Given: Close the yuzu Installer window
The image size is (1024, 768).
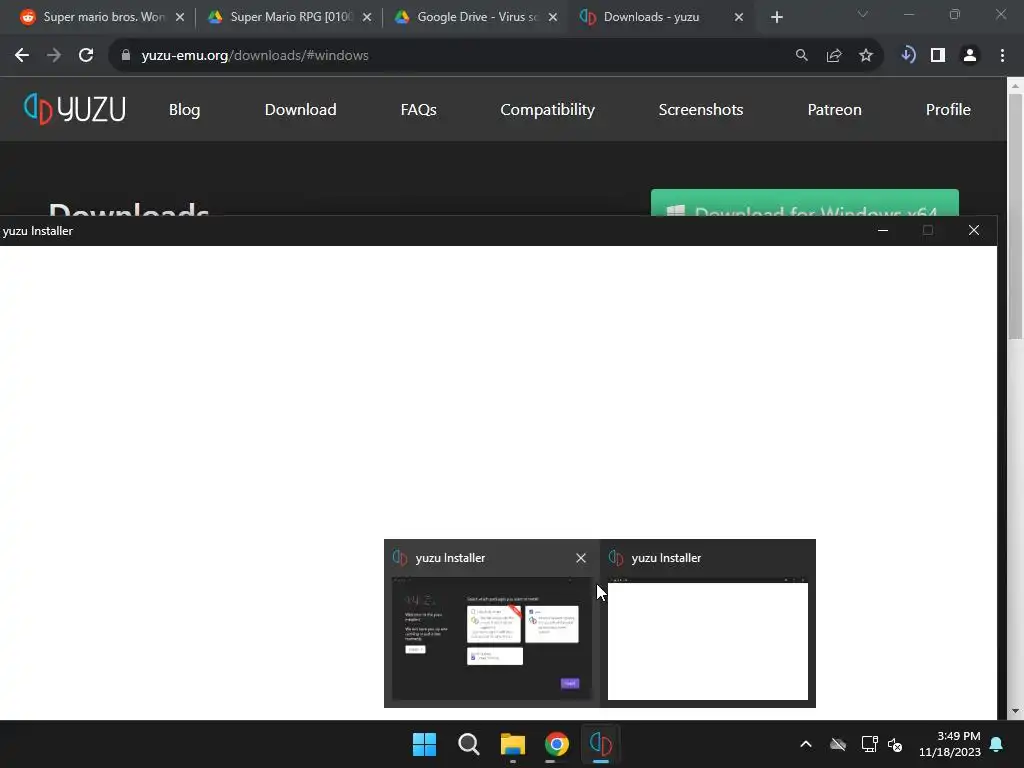Looking at the screenshot, I should [974, 231].
